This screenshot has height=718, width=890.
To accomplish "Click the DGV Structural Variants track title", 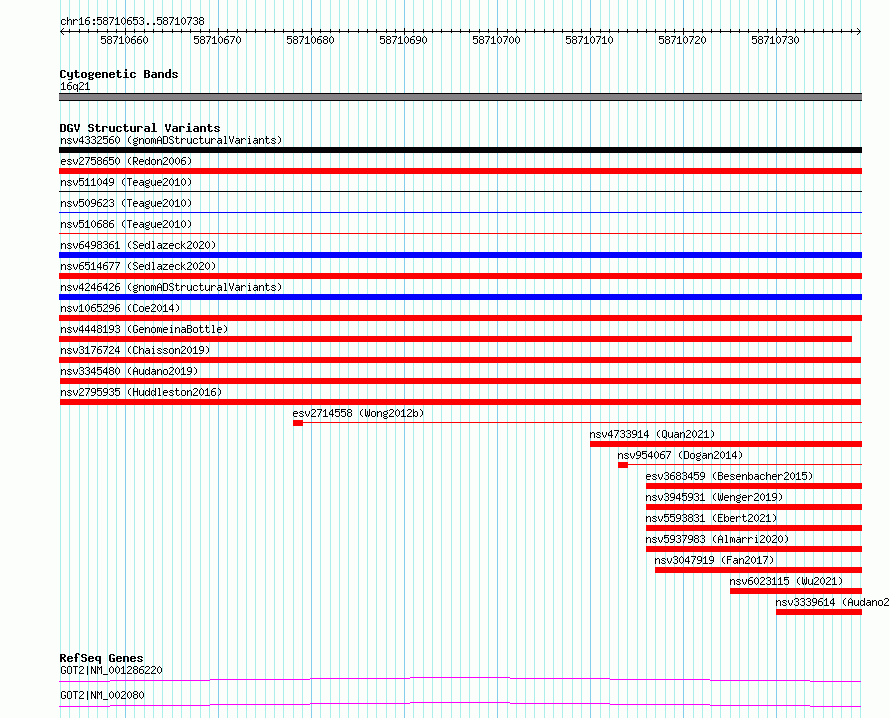I will coord(140,128).
